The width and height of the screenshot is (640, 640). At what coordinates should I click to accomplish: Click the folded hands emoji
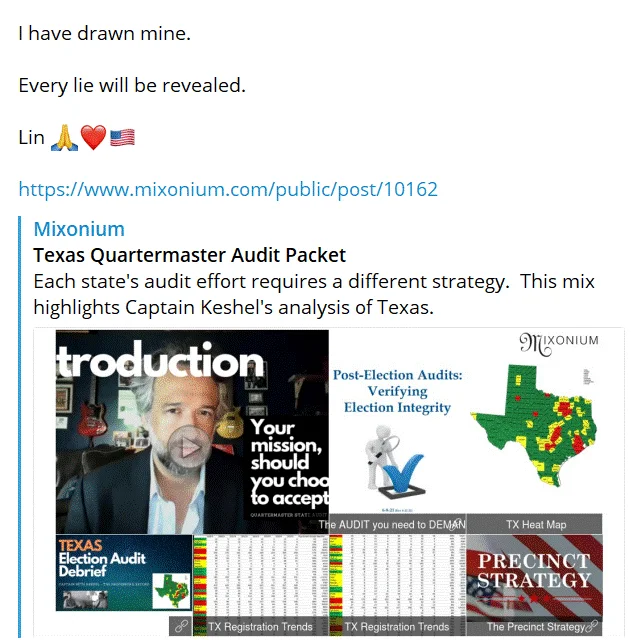tap(64, 138)
